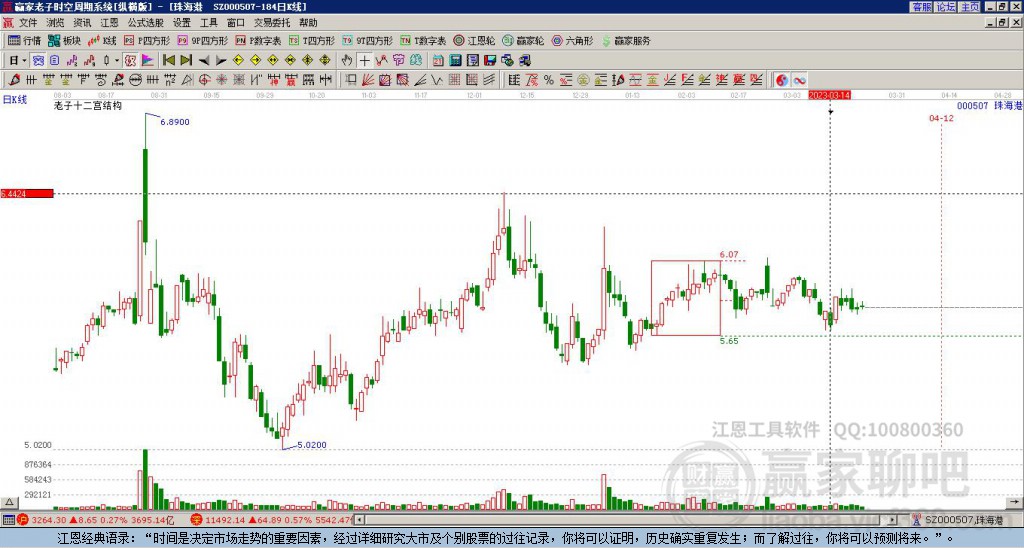The width and height of the screenshot is (1024, 548).
Task: Toggle the infinity loop button
Action: click(x=799, y=80)
